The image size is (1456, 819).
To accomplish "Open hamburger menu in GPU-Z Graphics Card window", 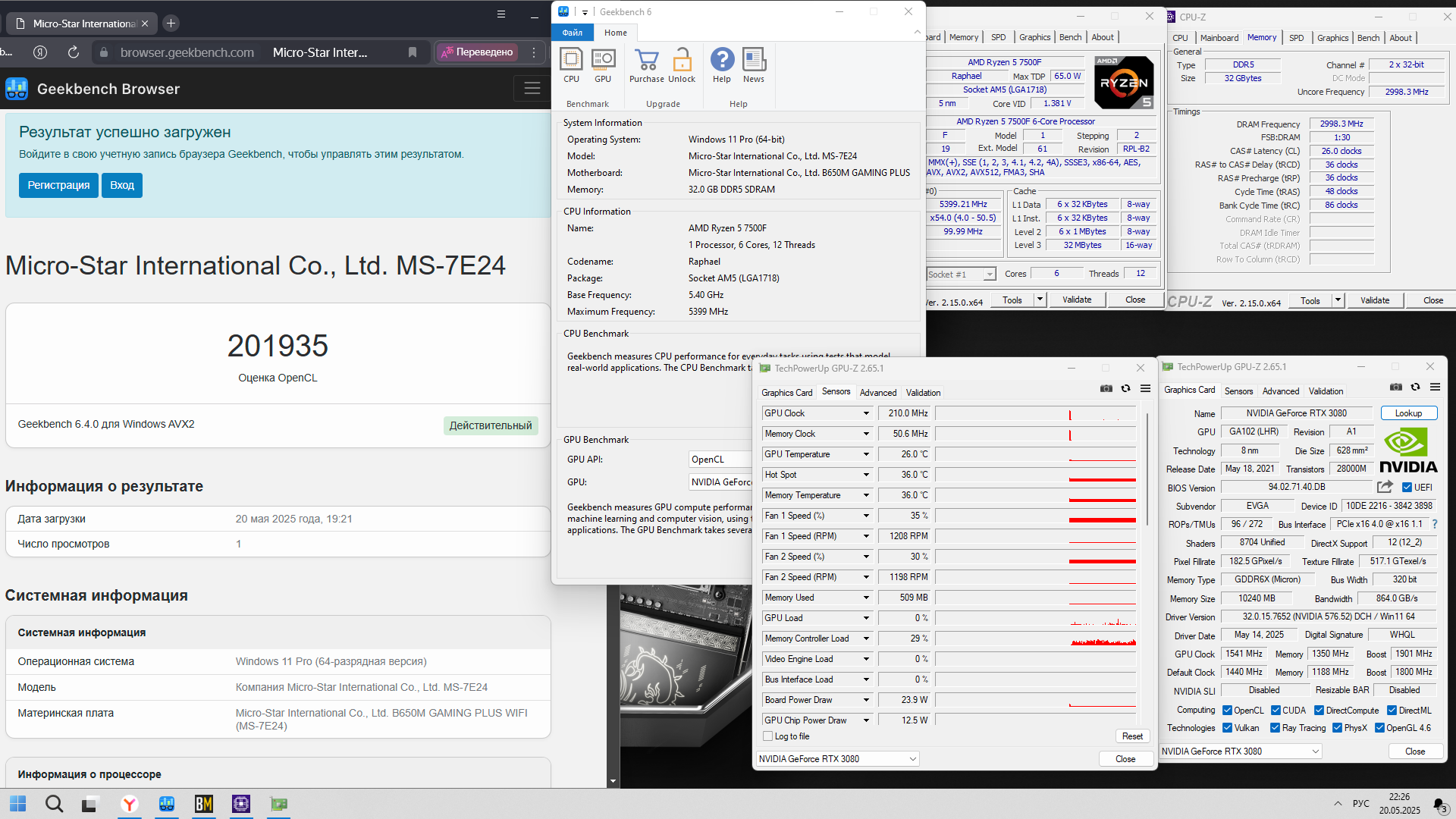I will 1435,387.
